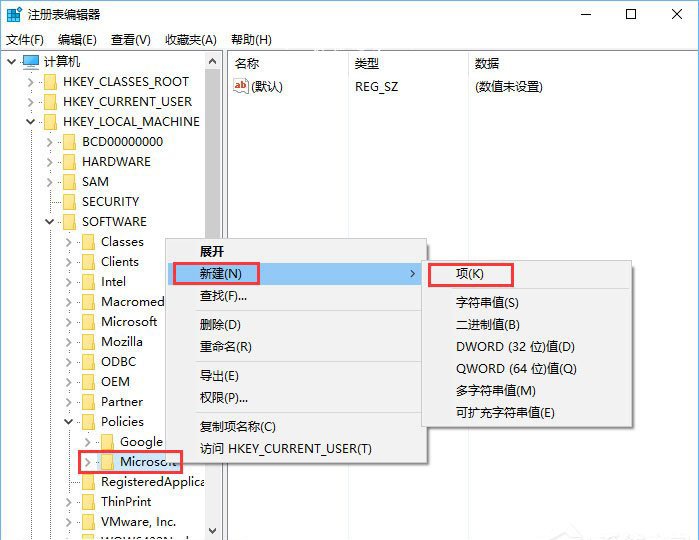Expand the Google key arrow under Policies
699x540 pixels.
tap(87, 442)
